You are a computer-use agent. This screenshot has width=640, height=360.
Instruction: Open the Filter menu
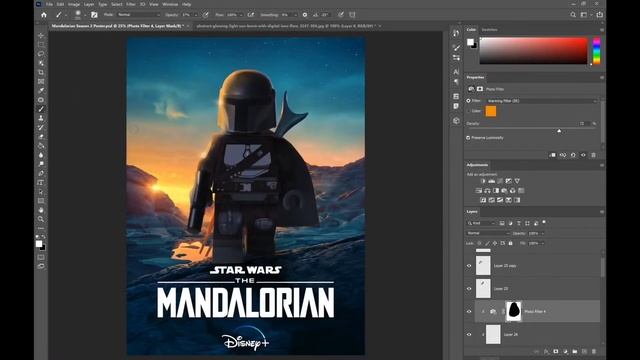131,4
